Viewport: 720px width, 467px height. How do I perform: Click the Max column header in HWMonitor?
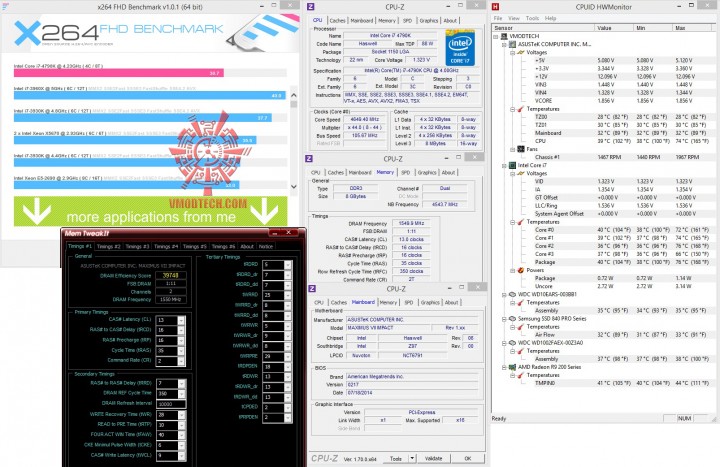pyautogui.click(x=693, y=28)
